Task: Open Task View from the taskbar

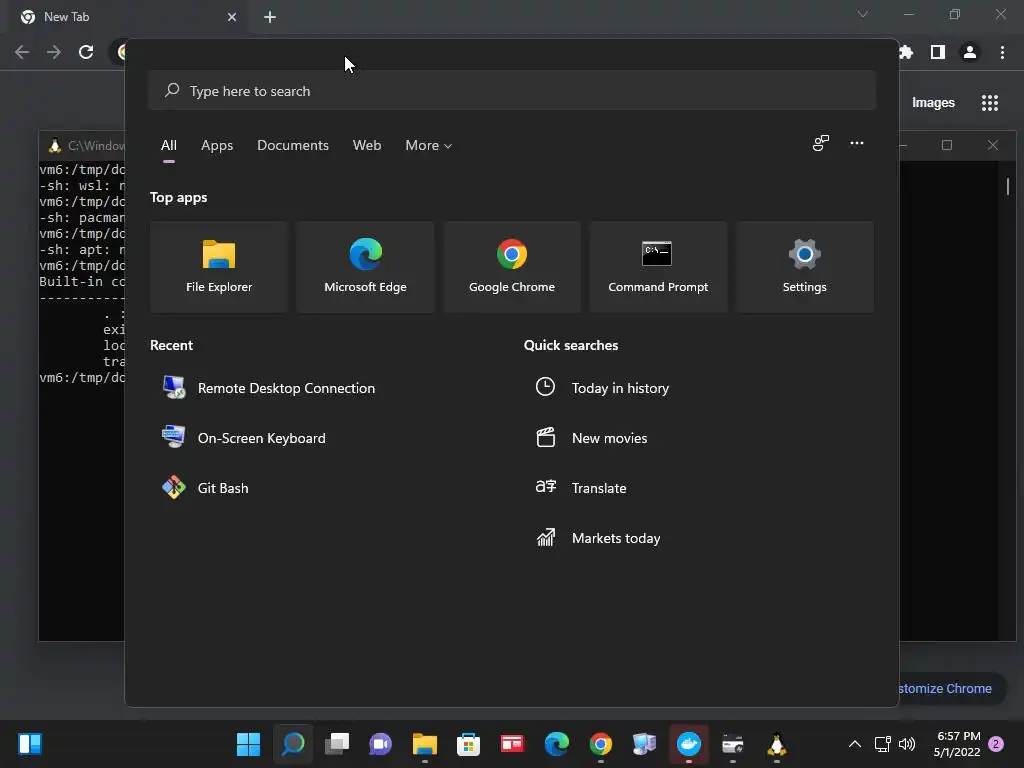Action: click(x=337, y=744)
